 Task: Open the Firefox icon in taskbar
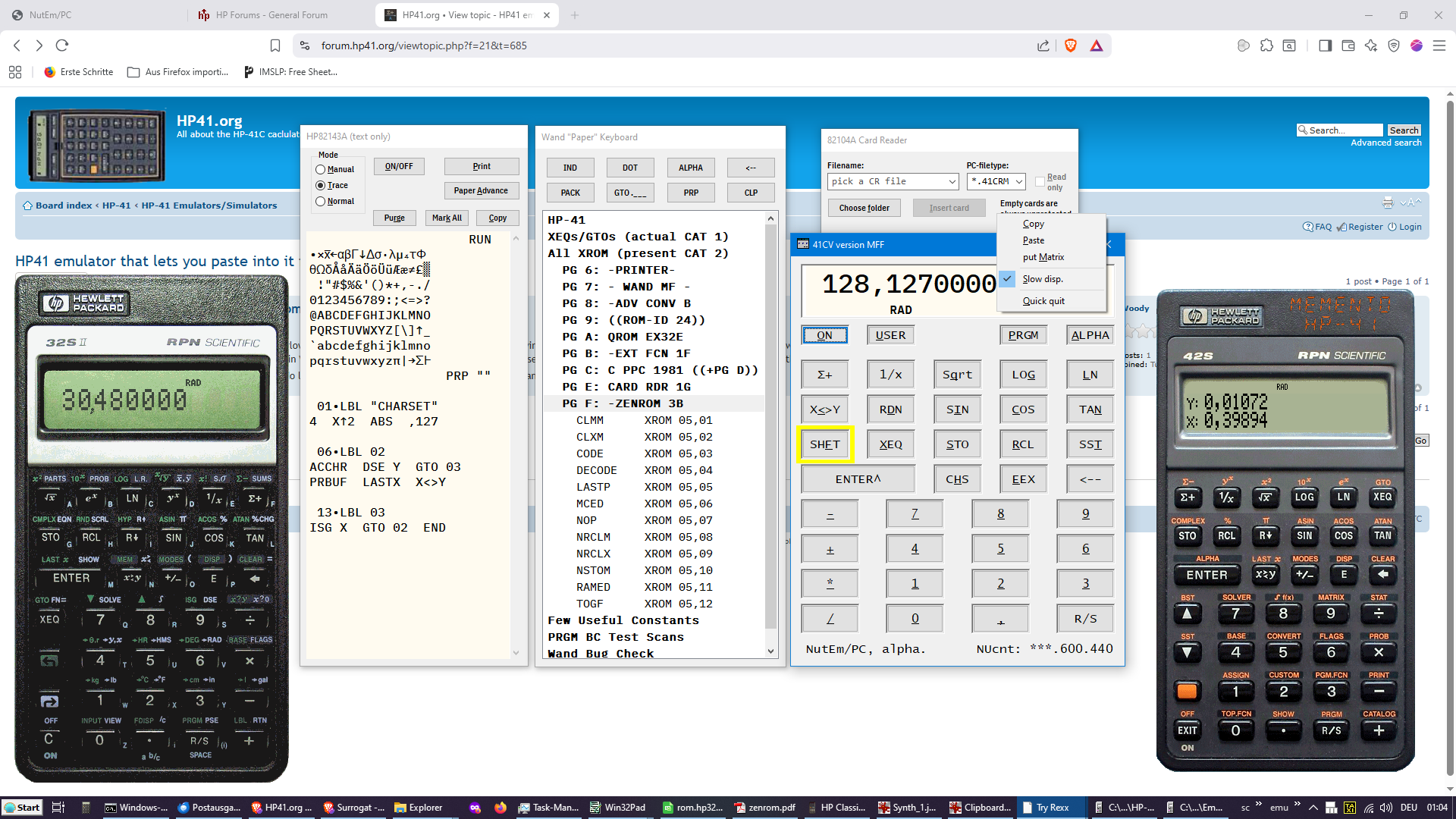tap(500, 808)
